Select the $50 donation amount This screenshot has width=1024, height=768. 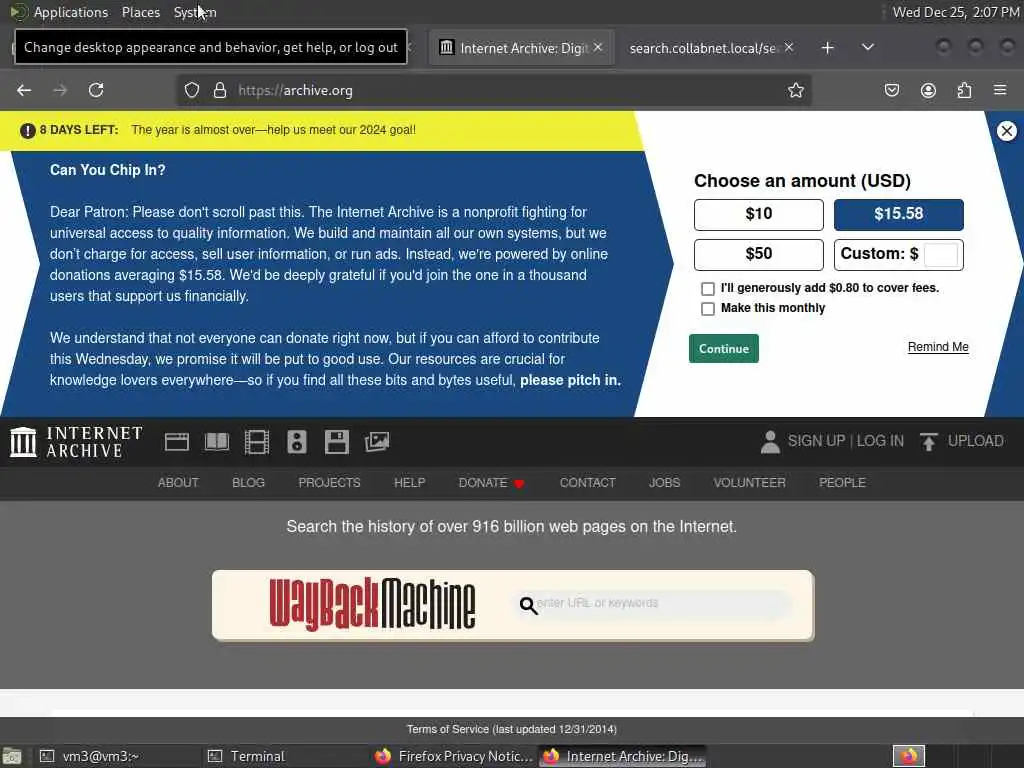(758, 254)
